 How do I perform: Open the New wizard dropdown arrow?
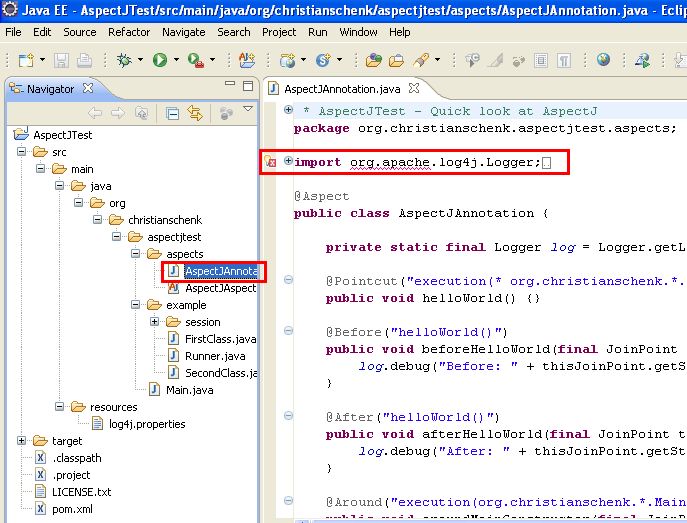coord(42,60)
